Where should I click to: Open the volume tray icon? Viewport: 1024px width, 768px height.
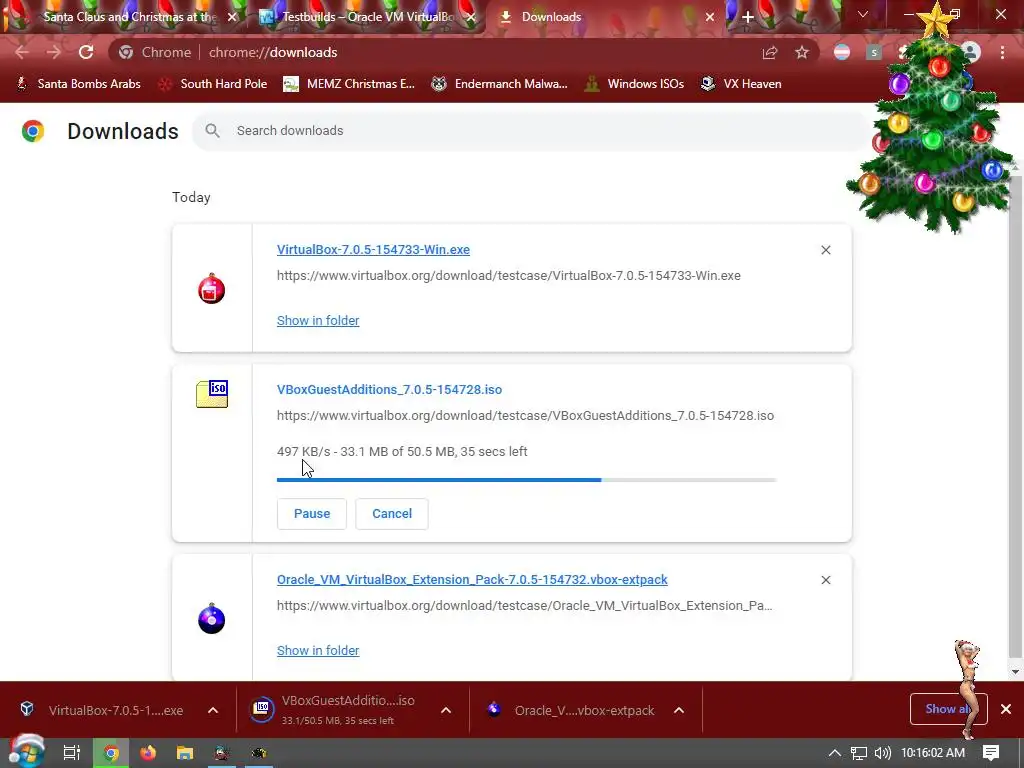click(x=882, y=753)
